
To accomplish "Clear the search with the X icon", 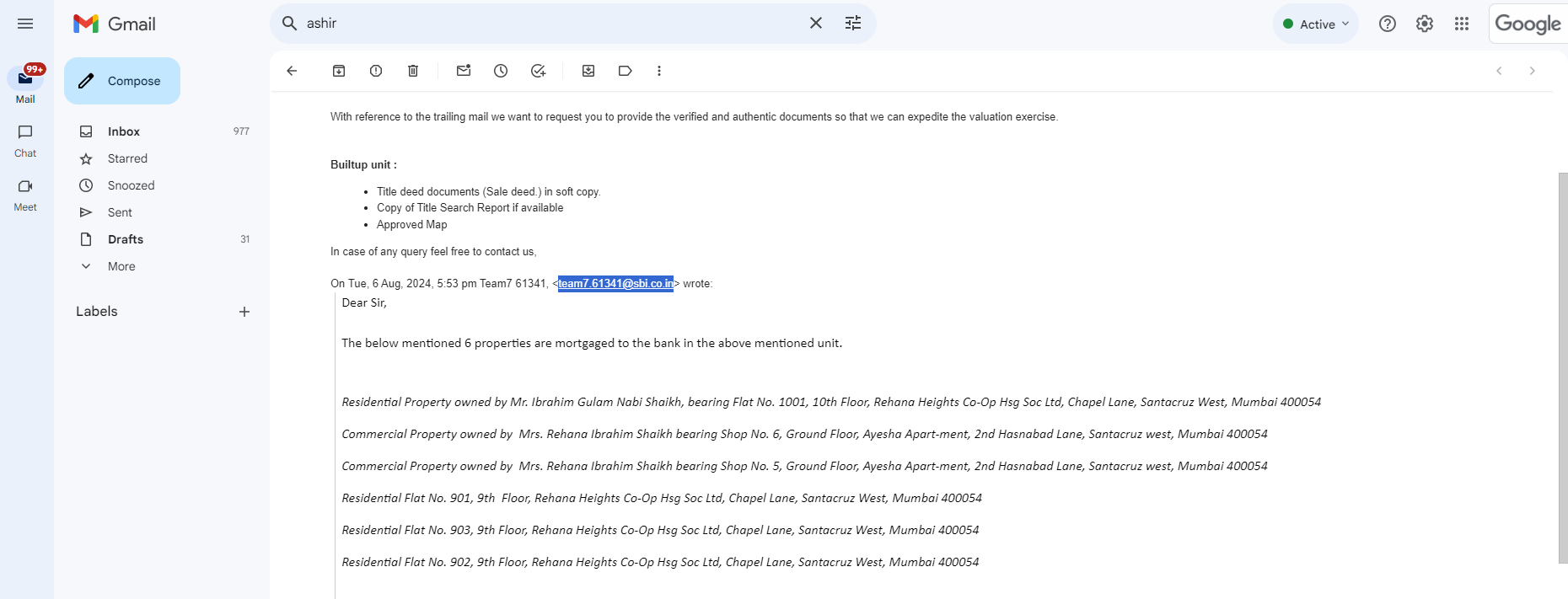I will point(815,24).
